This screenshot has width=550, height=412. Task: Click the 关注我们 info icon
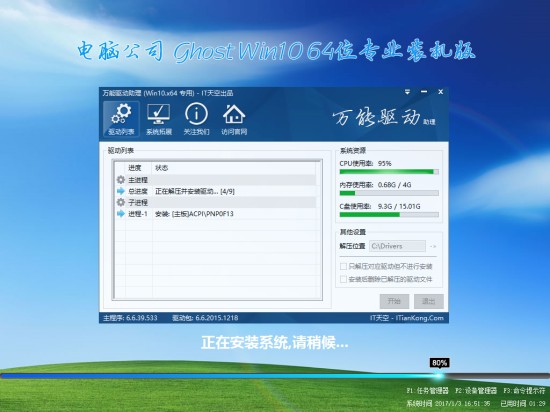point(196,119)
